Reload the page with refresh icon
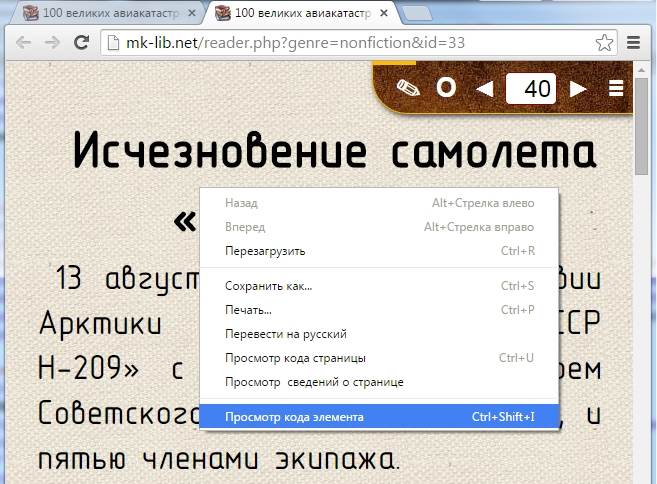This screenshot has width=657, height=484. pyautogui.click(x=81, y=42)
